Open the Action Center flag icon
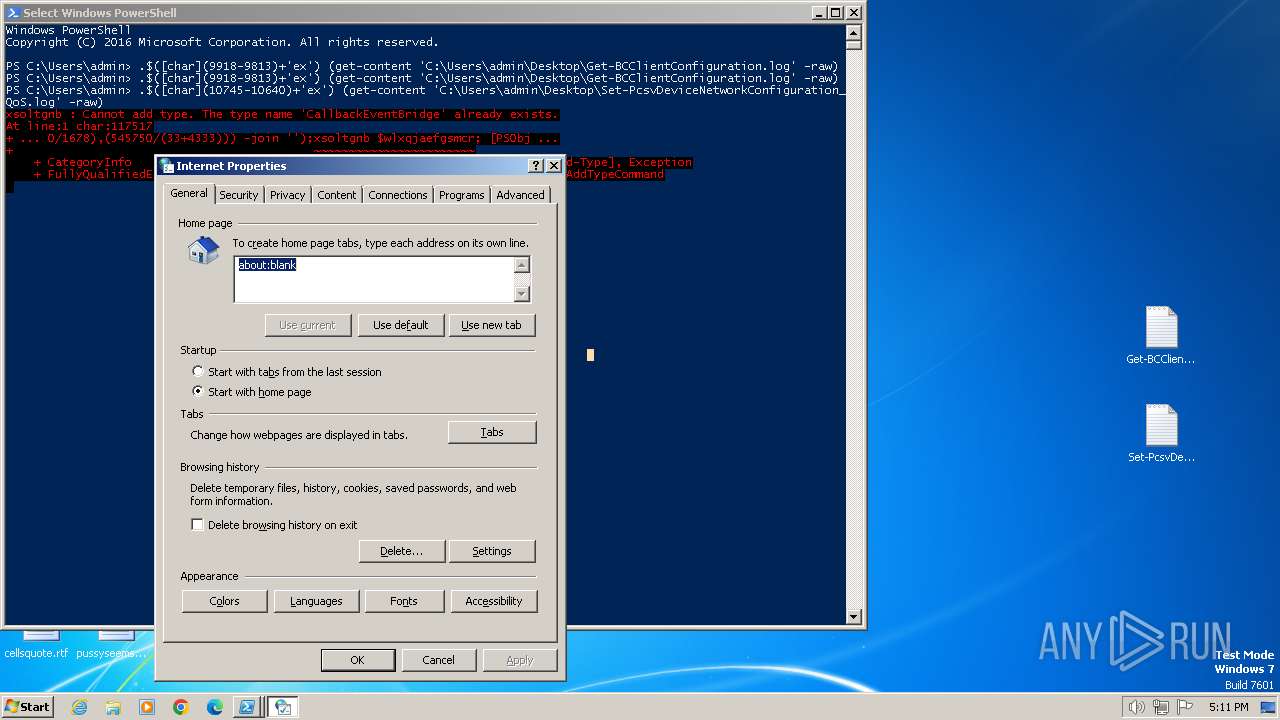The width and height of the screenshot is (1280, 720). pos(1185,707)
